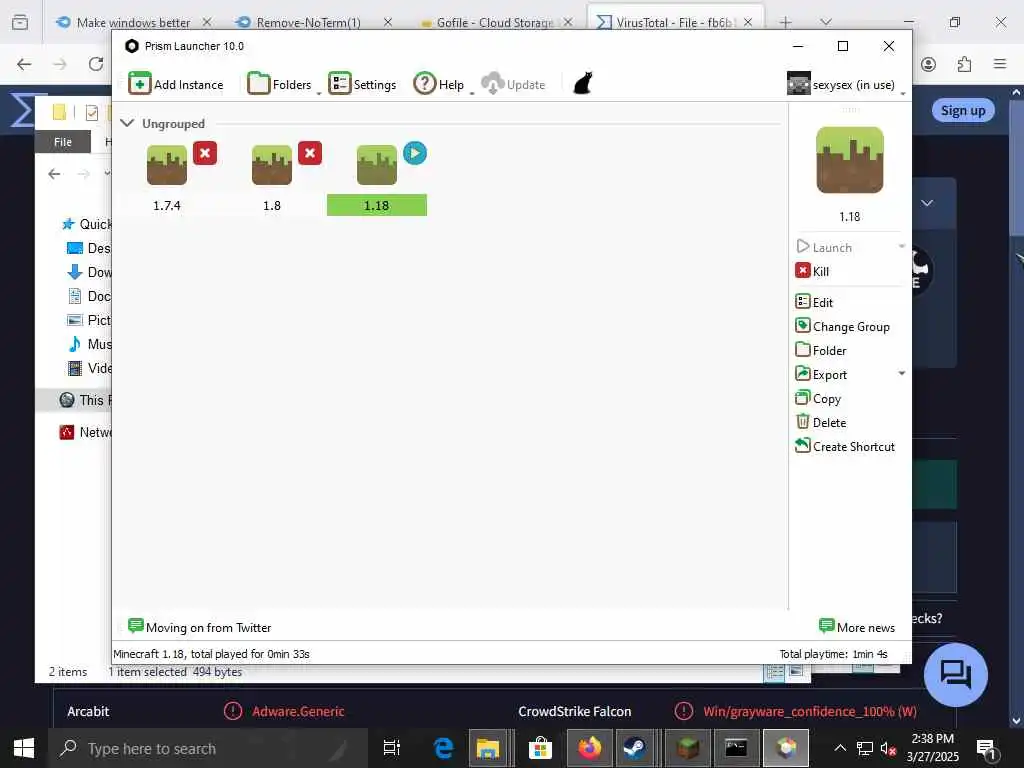Select Desktop in Explorer navigation pane
The width and height of the screenshot is (1024, 768).
point(89,248)
